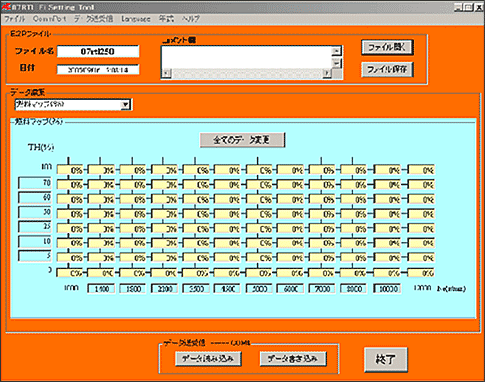Open the ヘルプ menu
The image size is (485, 382).
point(190,19)
